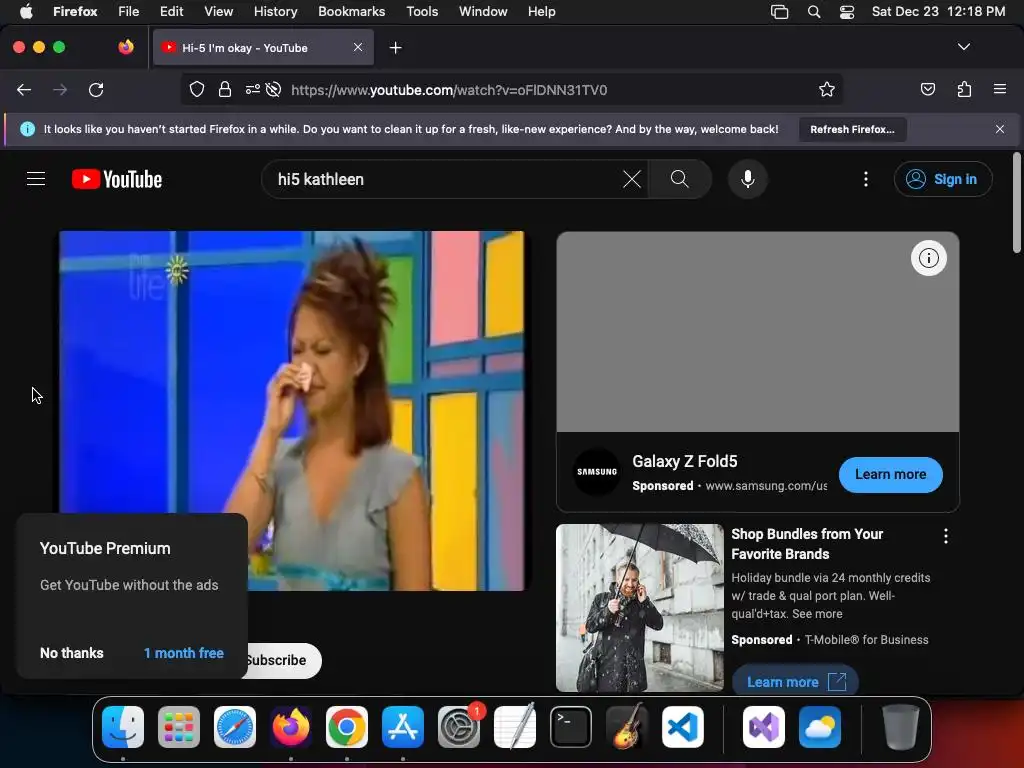Open the Trash in the dock
Viewport: 1024px width, 768px height.
pos(901,727)
